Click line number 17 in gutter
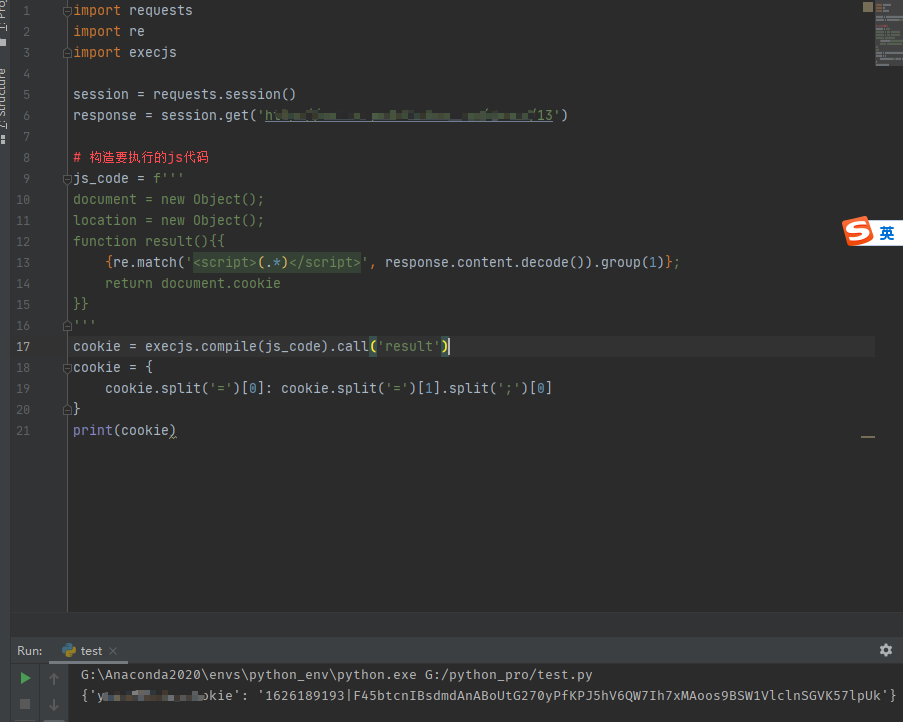 [23, 347]
